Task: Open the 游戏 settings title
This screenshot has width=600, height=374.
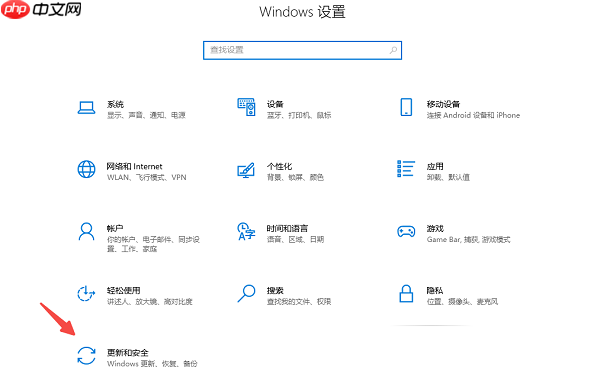Action: [435, 229]
